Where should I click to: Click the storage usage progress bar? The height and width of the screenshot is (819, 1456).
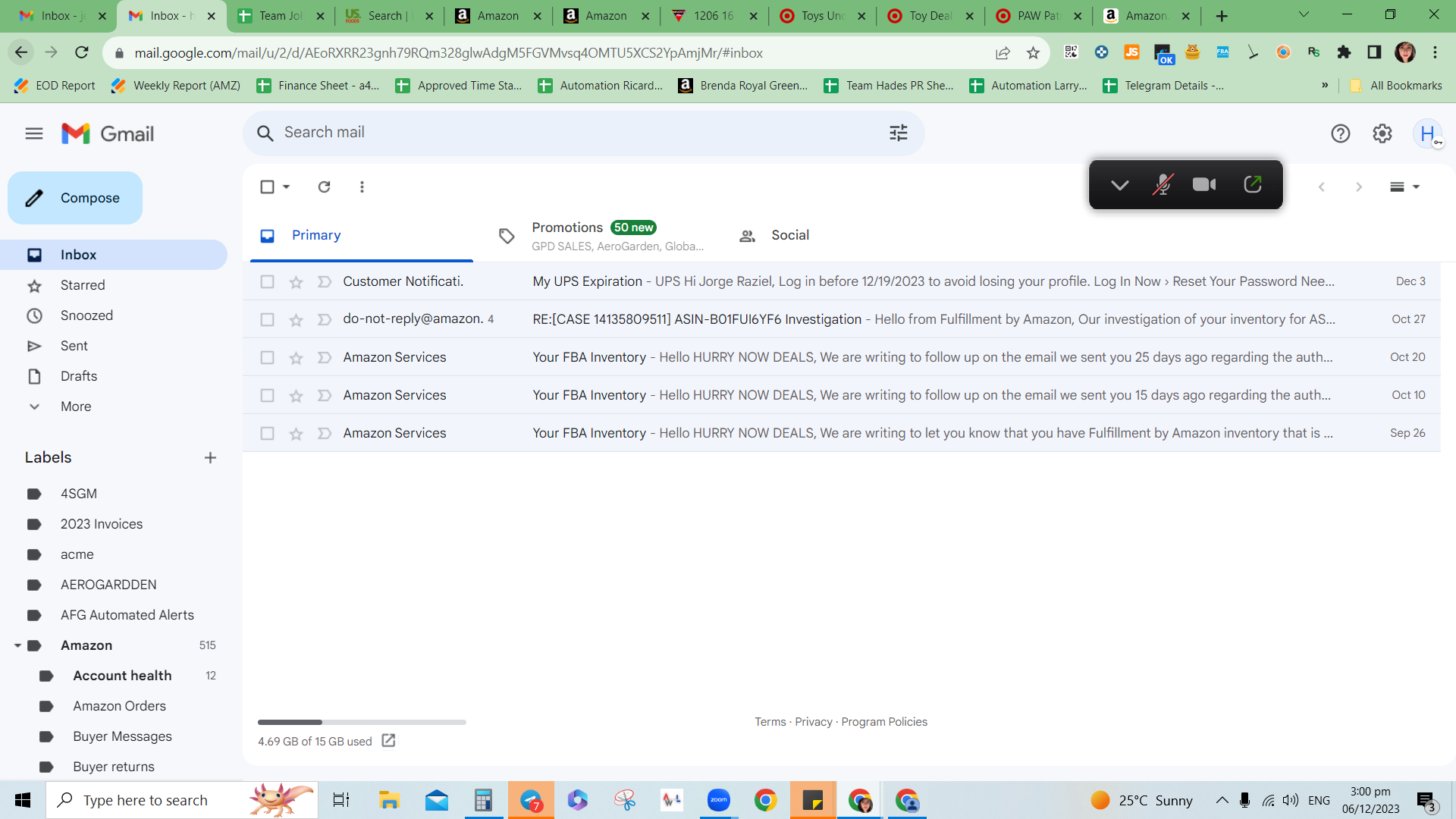(362, 722)
